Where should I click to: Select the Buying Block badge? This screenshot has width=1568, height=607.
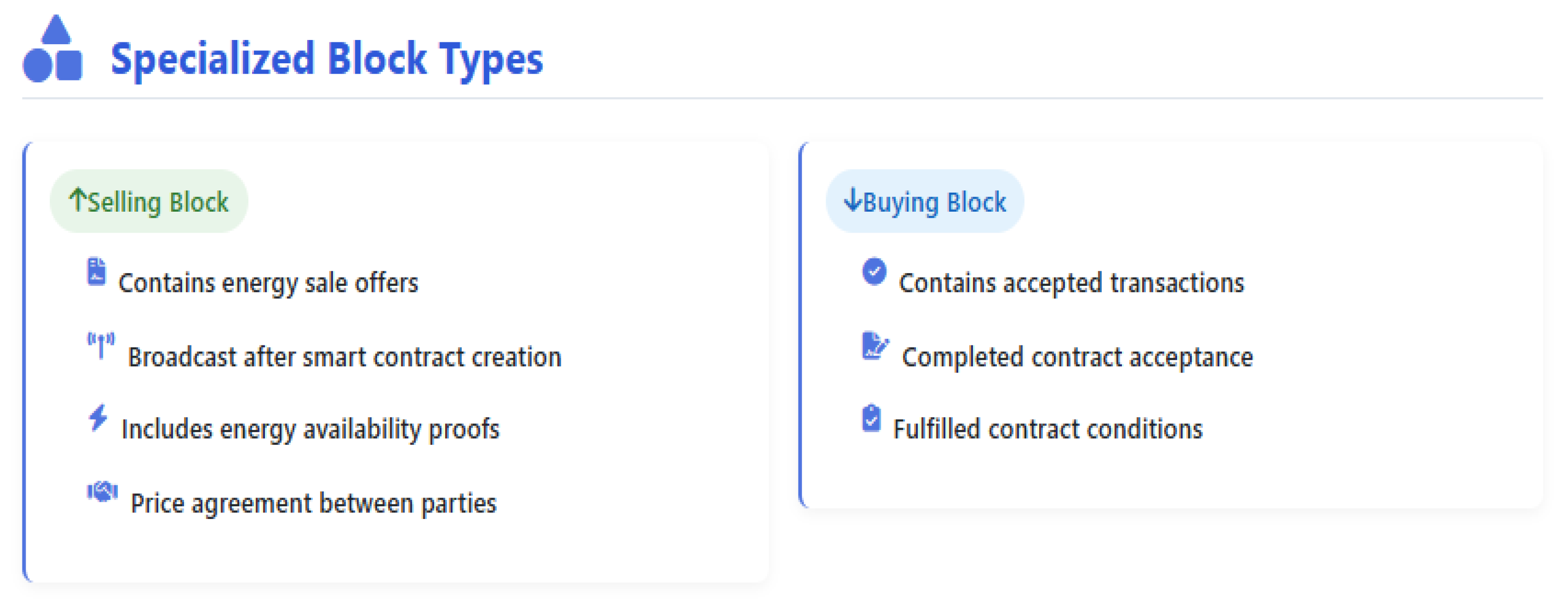[x=925, y=201]
